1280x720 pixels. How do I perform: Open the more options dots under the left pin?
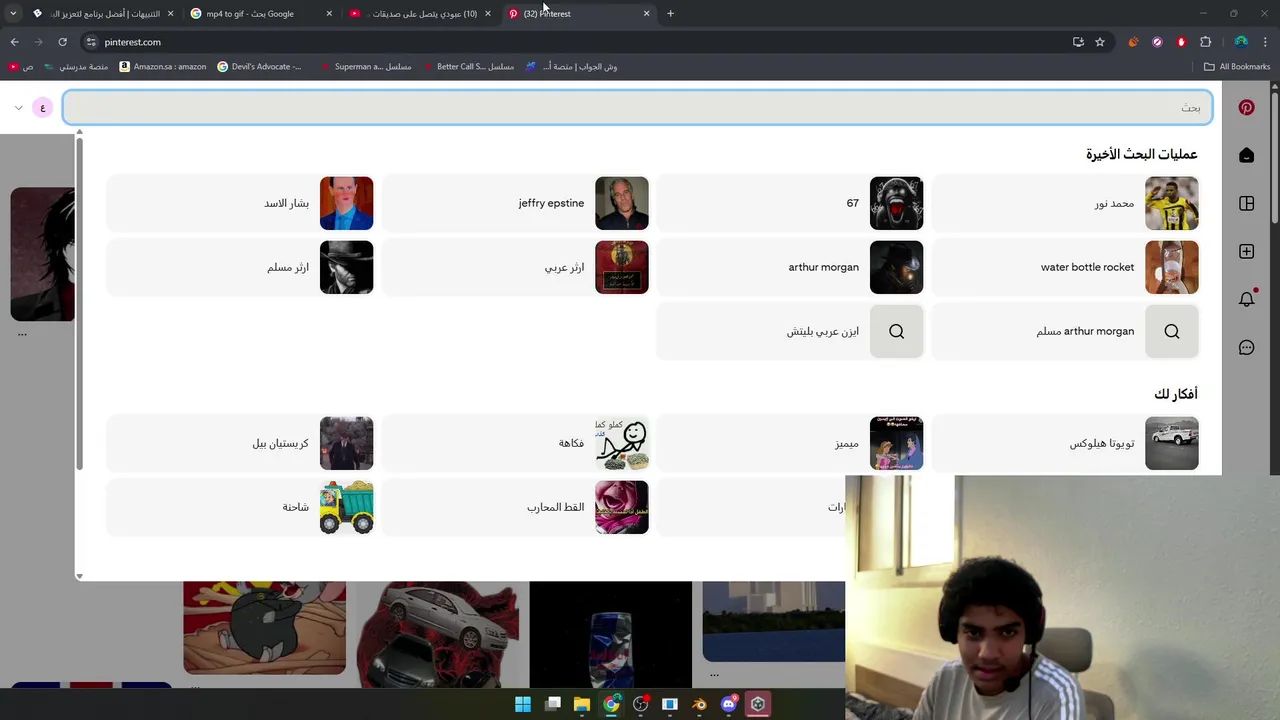tap(22, 335)
